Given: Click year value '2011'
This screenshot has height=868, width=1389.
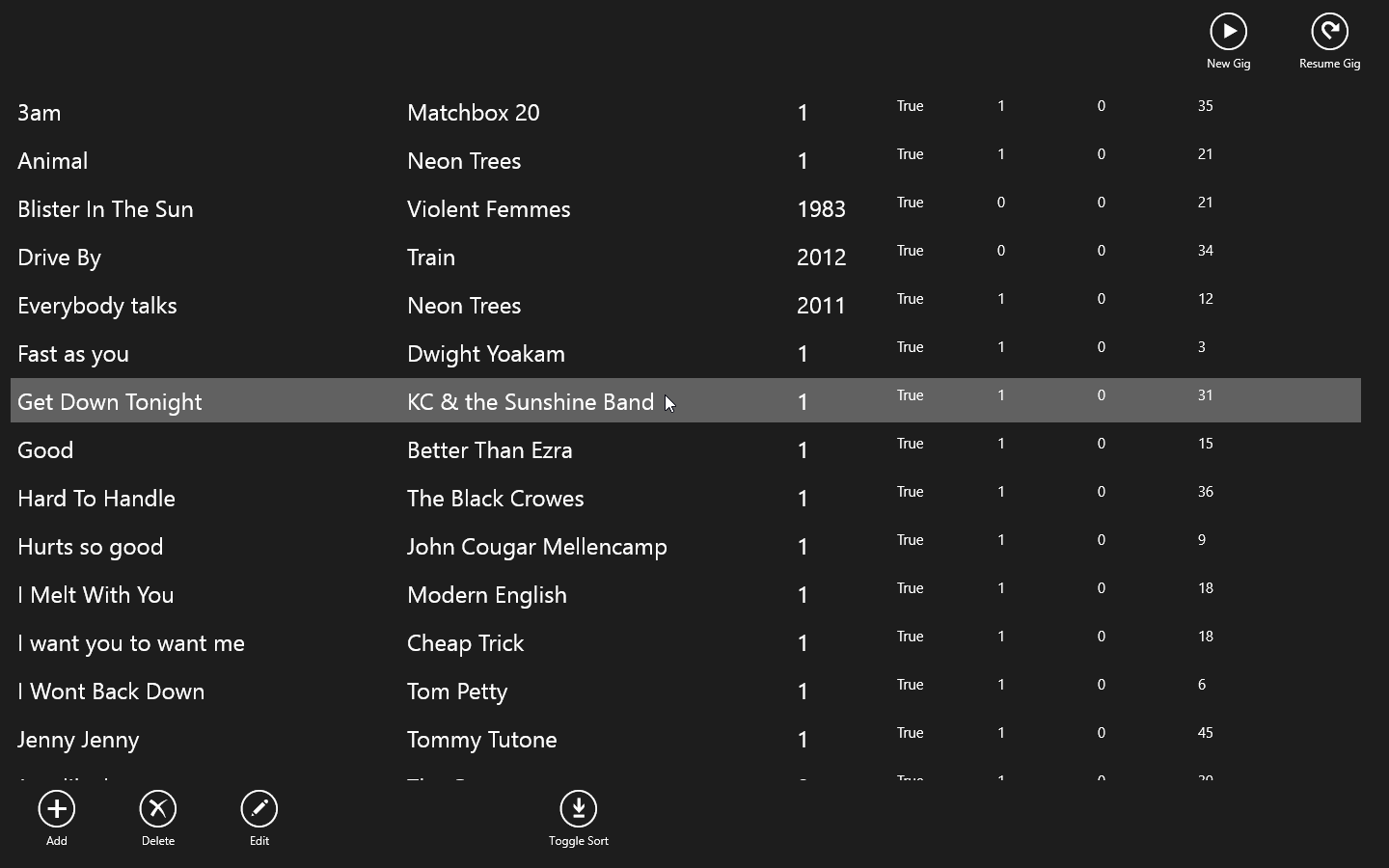Looking at the screenshot, I should pos(822,306).
